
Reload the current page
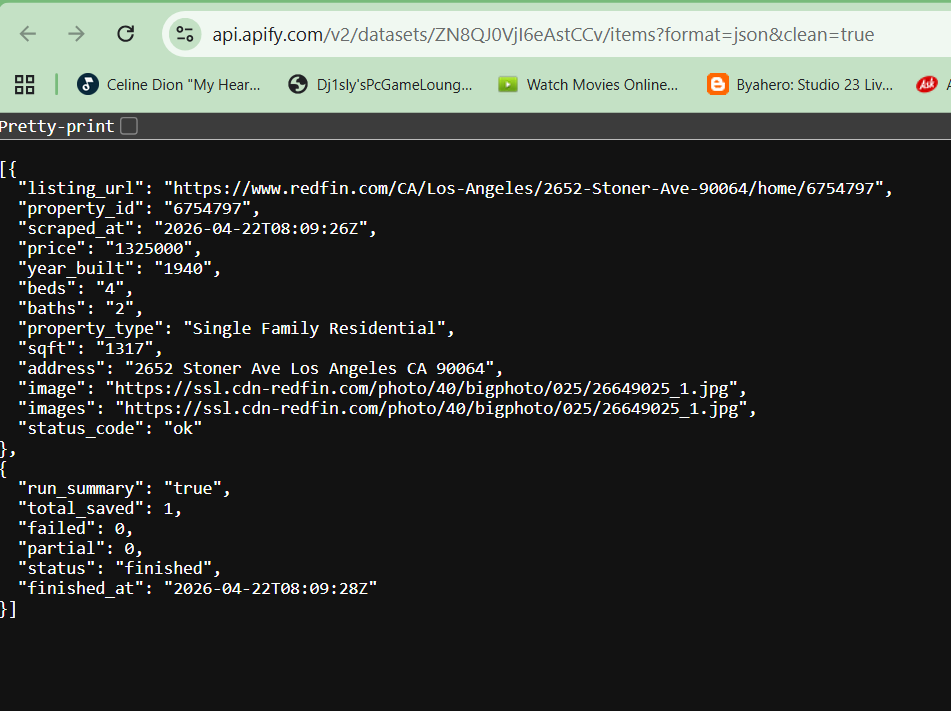point(126,34)
